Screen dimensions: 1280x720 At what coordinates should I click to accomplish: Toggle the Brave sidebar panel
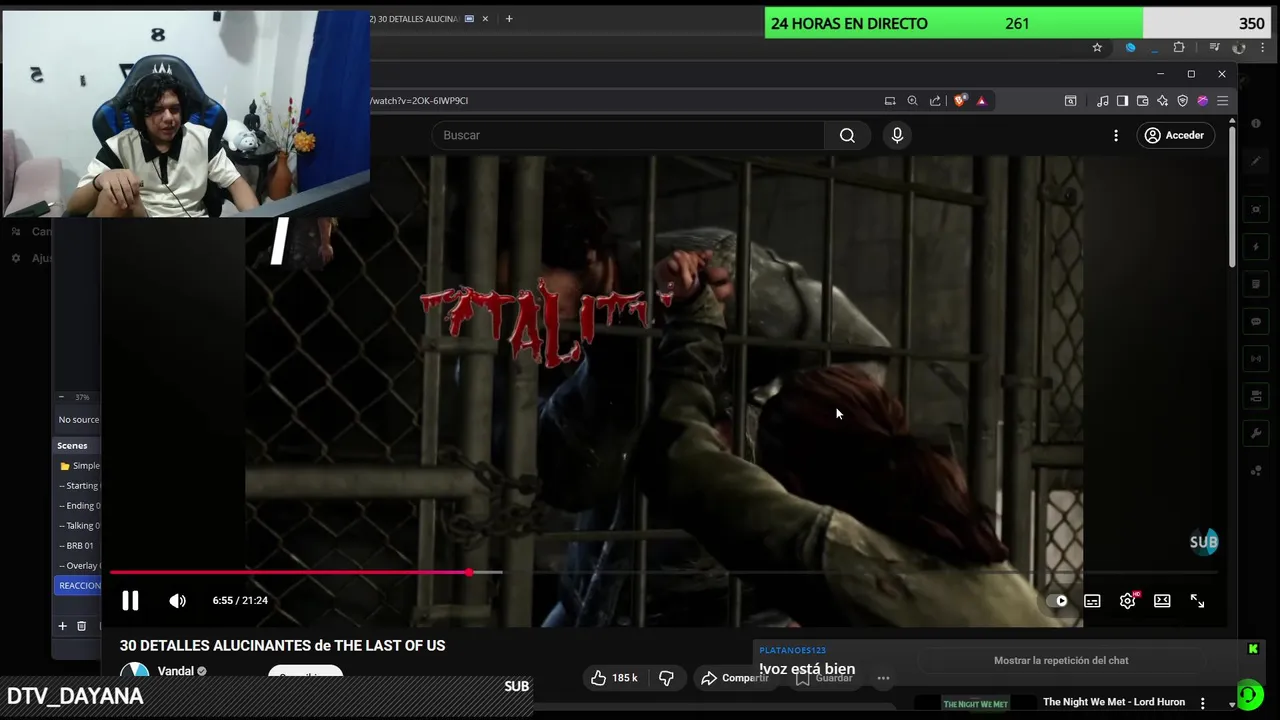1122,101
